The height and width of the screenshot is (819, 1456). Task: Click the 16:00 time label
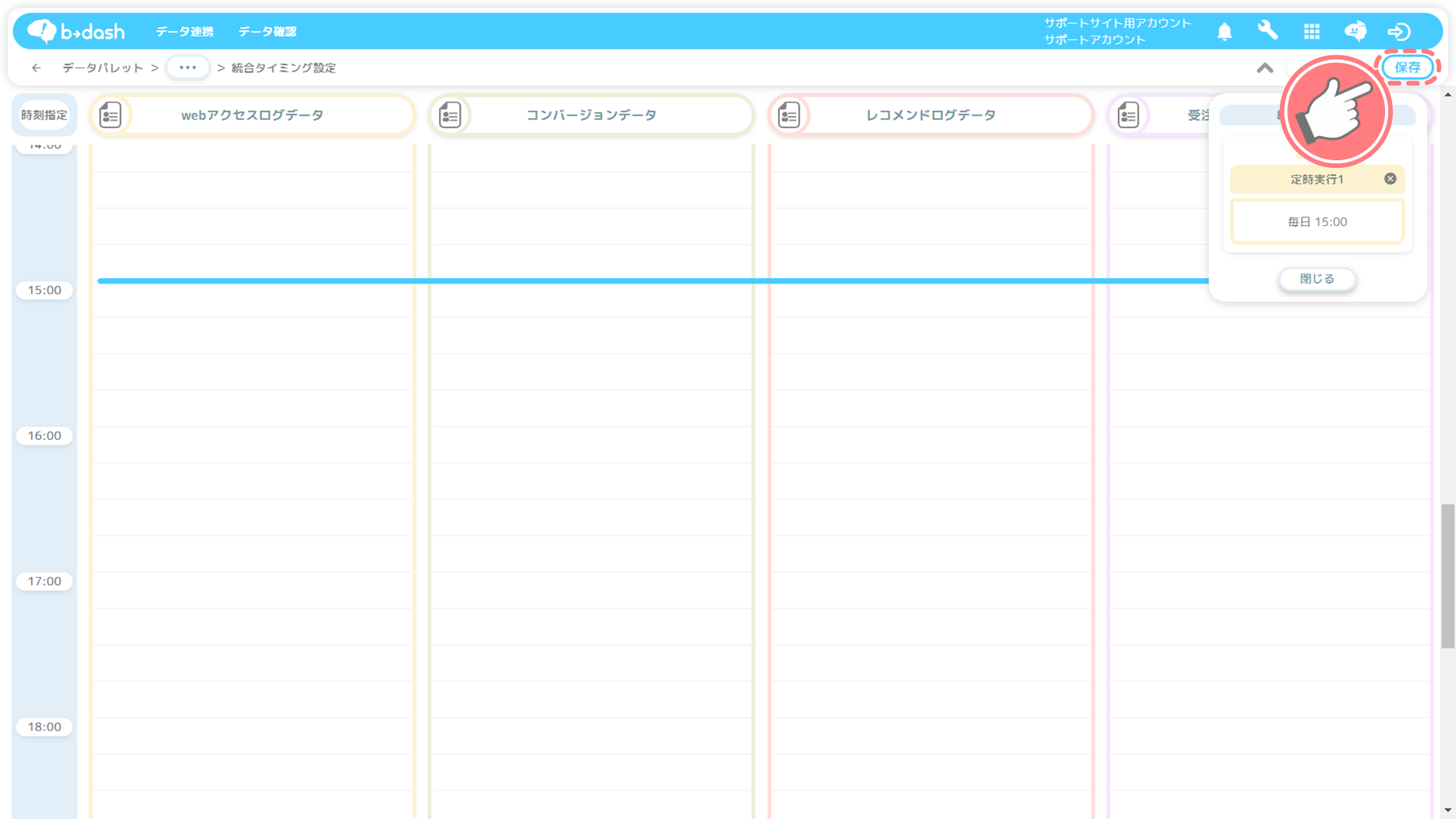click(x=45, y=436)
